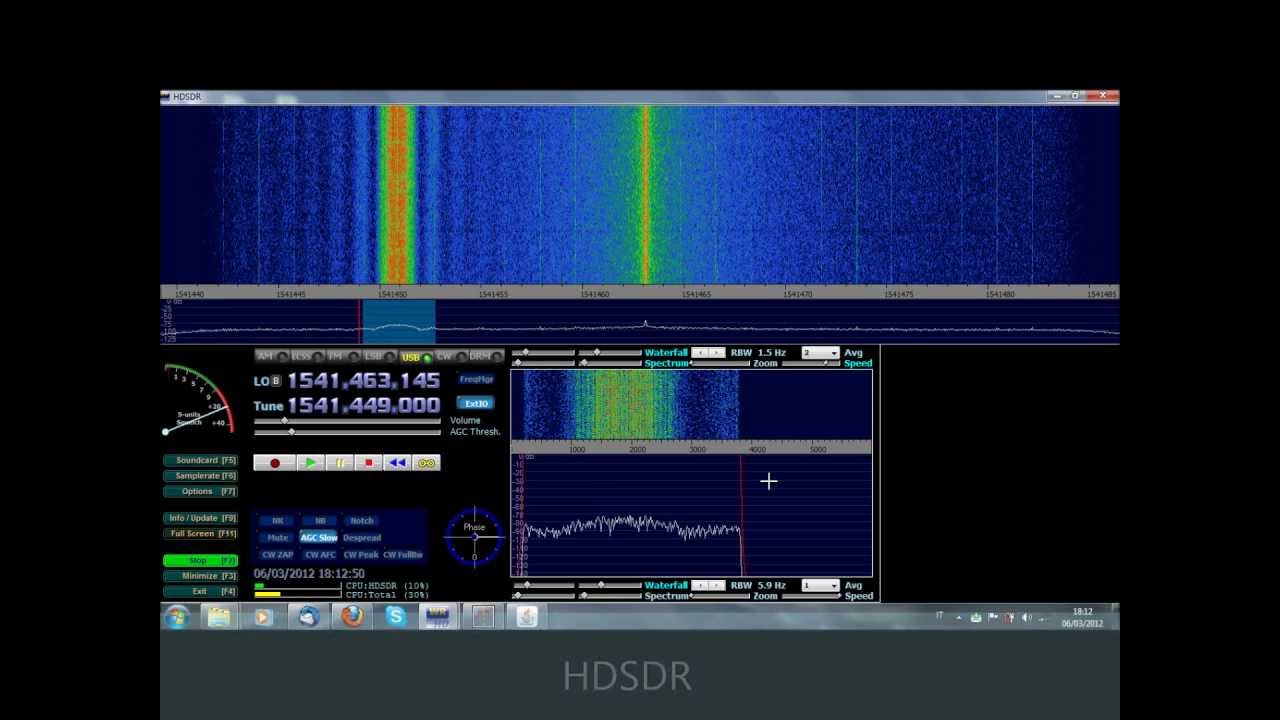1280x720 pixels.
Task: Open the upper Avg dropdown showing 2
Action: (x=820, y=353)
